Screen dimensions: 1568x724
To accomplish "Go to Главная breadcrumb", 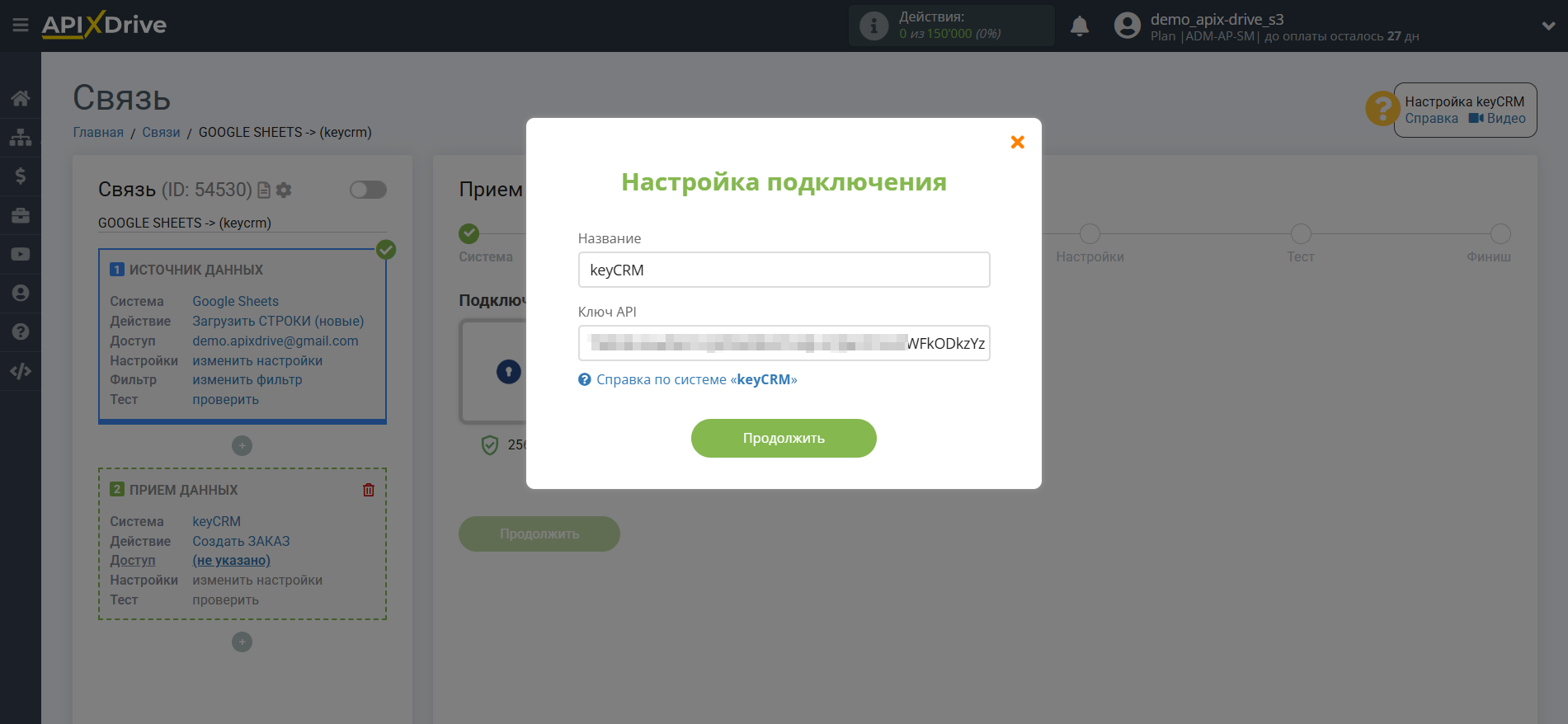I will [98, 132].
